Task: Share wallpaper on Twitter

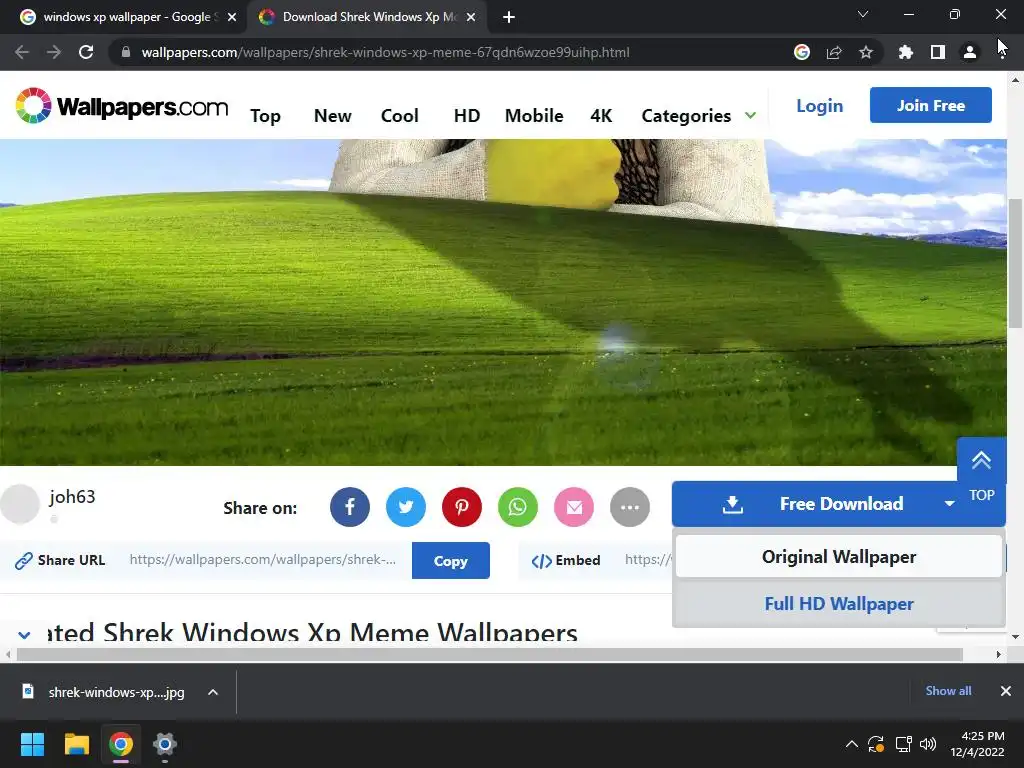Action: 406,507
